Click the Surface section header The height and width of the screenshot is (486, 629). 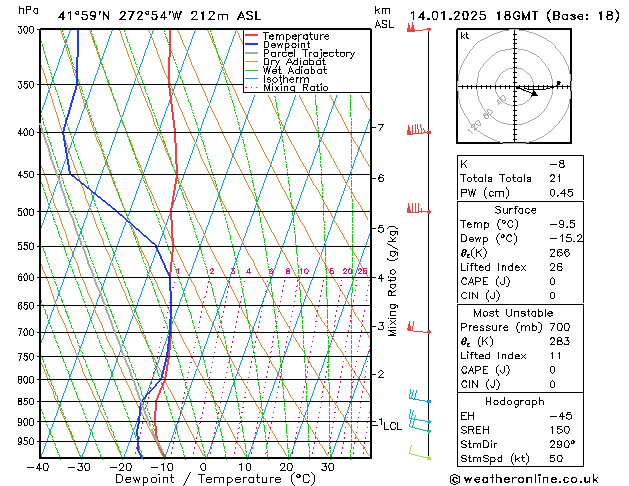click(515, 210)
